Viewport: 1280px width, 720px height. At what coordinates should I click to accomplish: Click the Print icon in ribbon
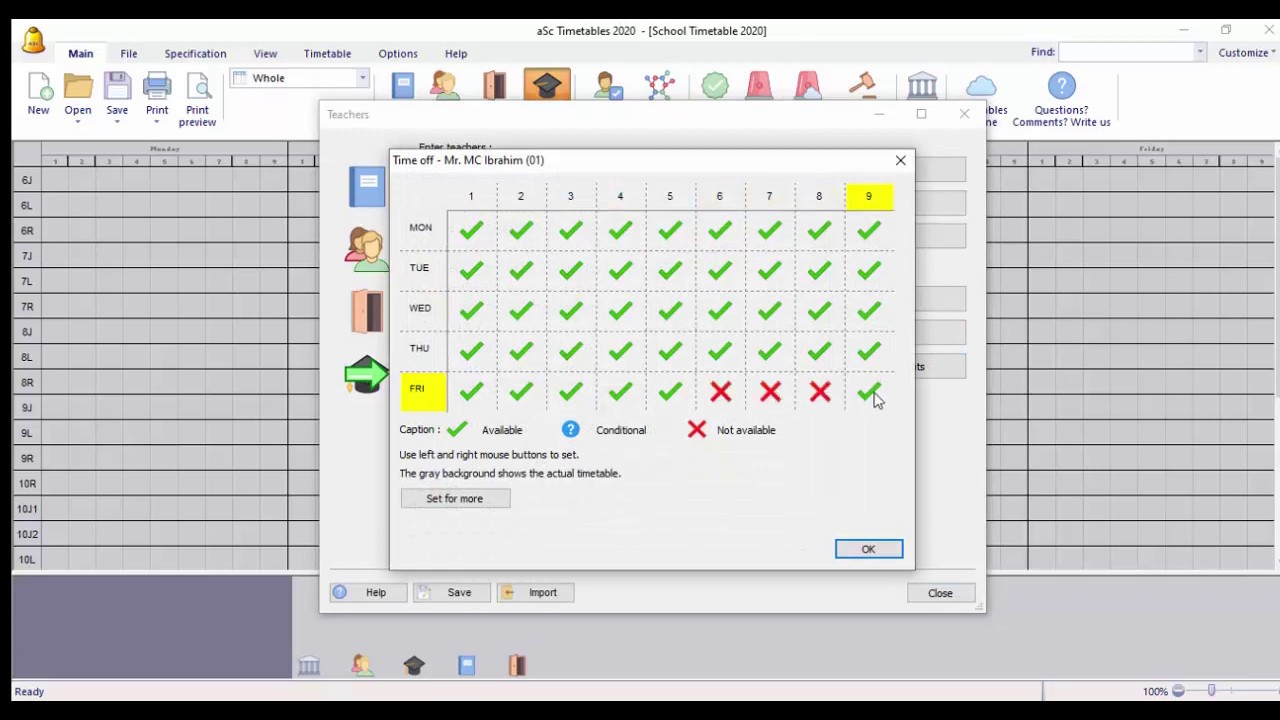pyautogui.click(x=157, y=86)
